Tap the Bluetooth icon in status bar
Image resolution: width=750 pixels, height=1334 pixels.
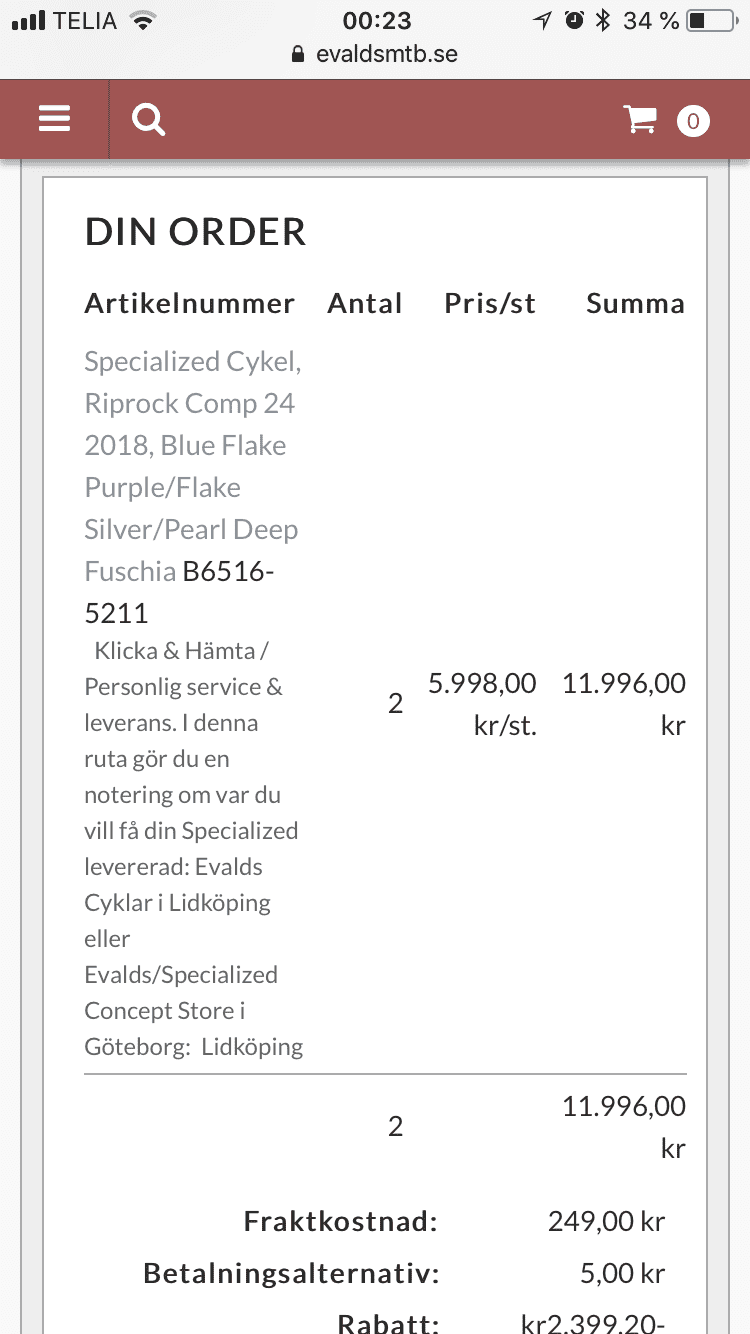(603, 20)
